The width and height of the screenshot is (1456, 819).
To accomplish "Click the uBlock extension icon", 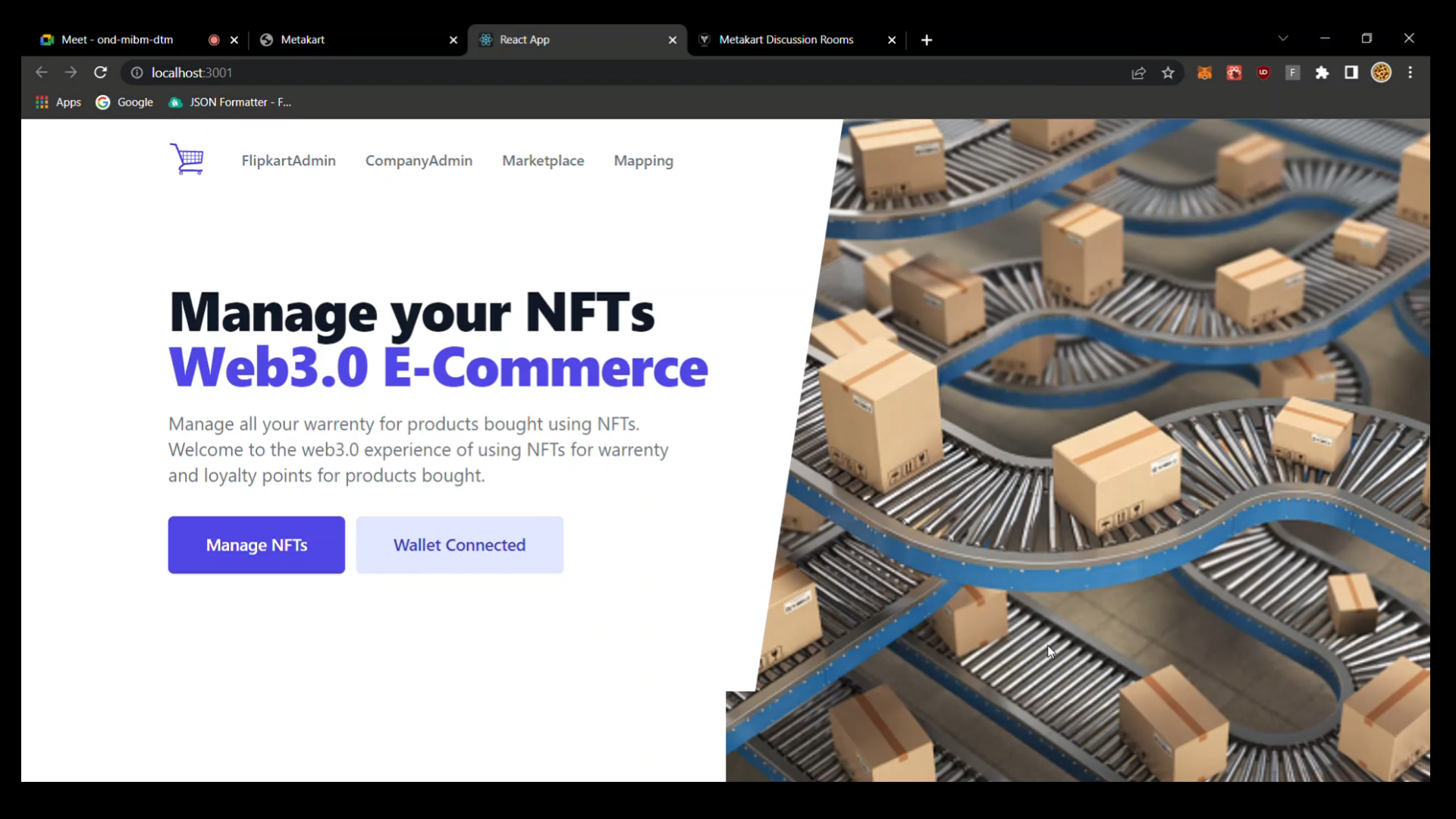I will point(1263,73).
